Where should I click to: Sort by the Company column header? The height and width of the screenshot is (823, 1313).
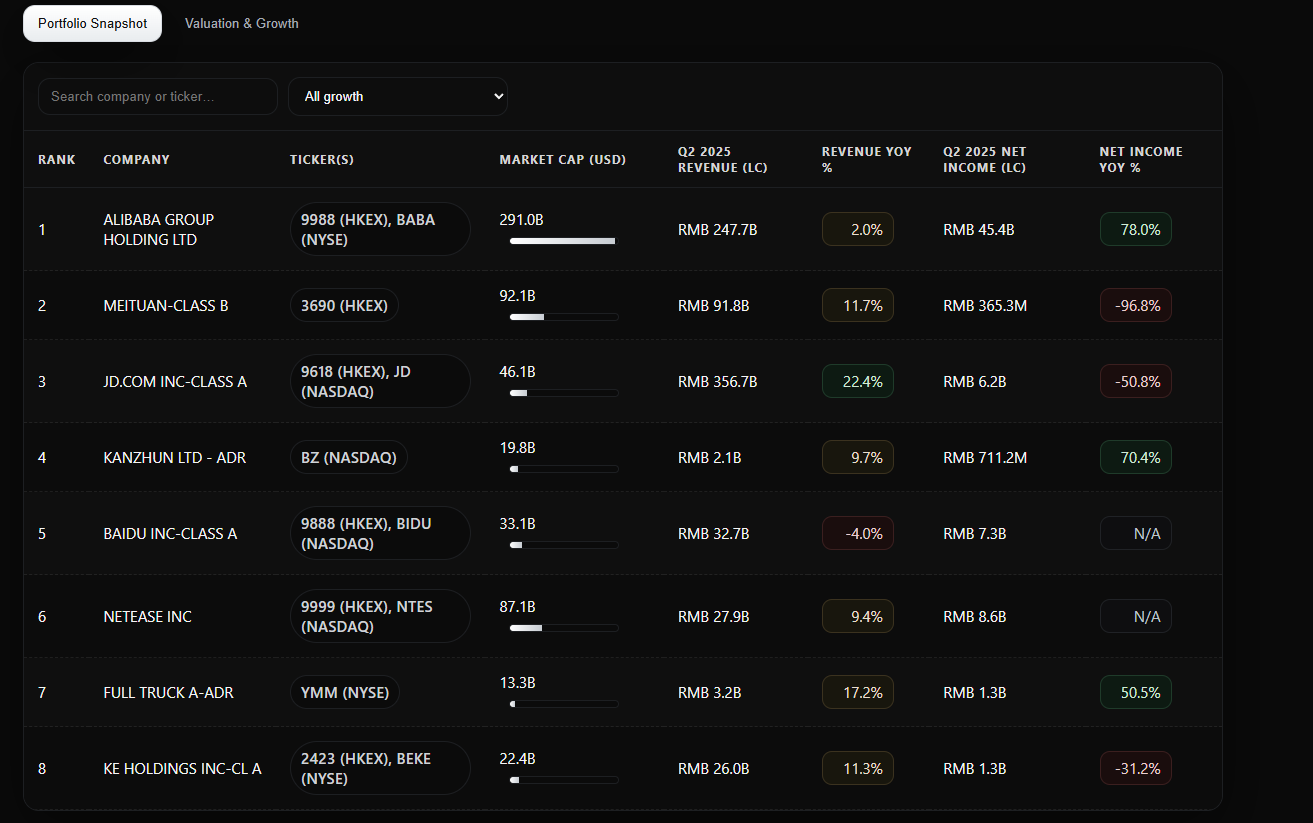[137, 160]
